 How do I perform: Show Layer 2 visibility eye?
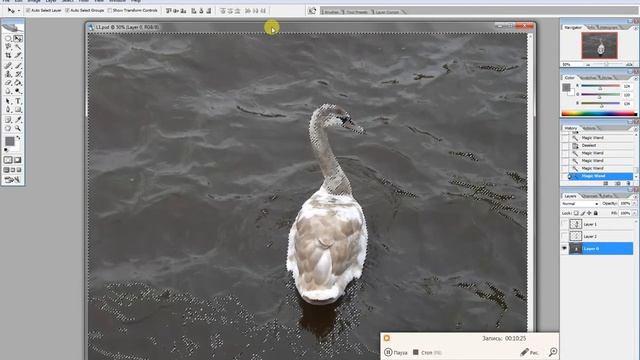pyautogui.click(x=564, y=236)
